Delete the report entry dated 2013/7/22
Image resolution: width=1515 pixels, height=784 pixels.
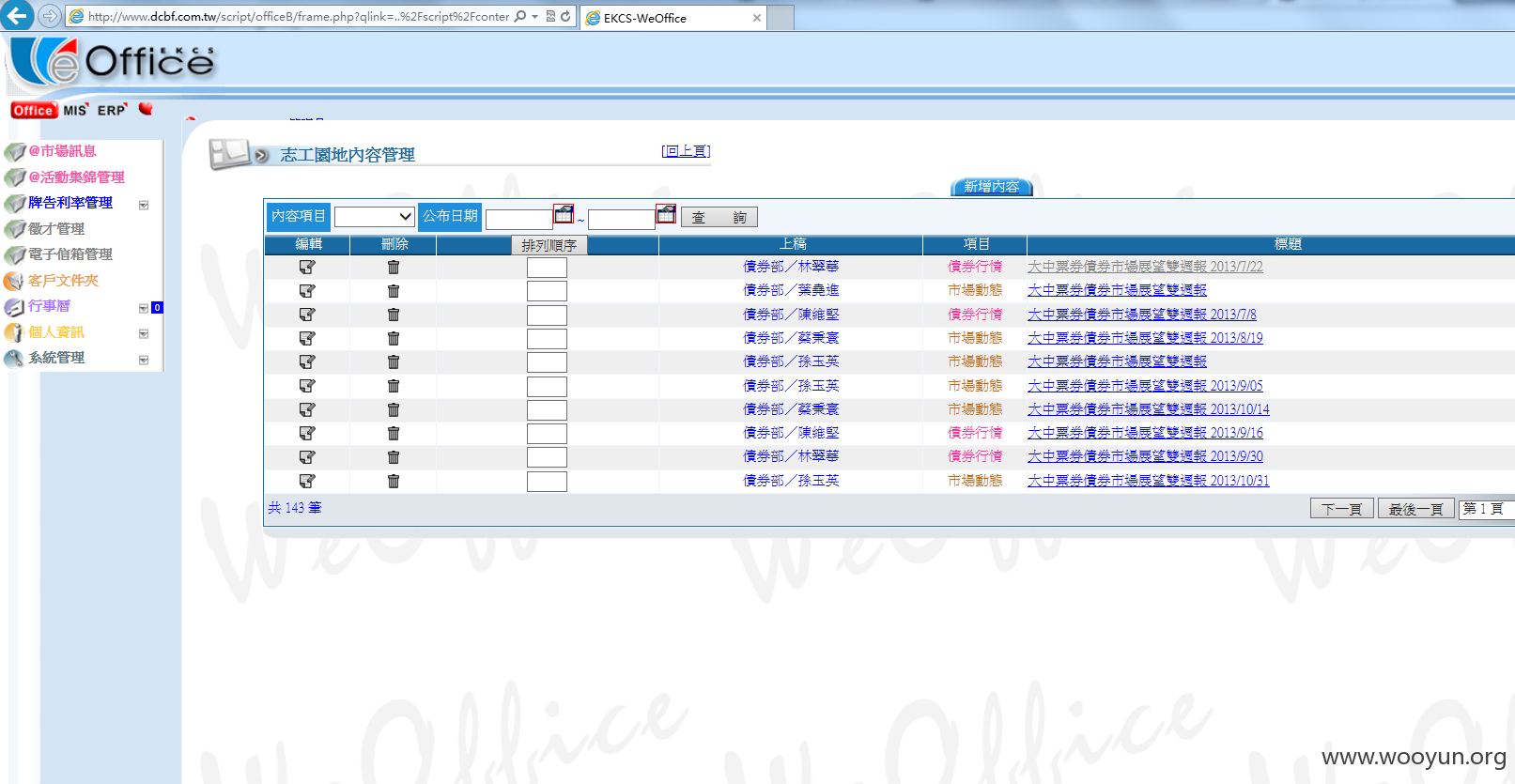[394, 267]
